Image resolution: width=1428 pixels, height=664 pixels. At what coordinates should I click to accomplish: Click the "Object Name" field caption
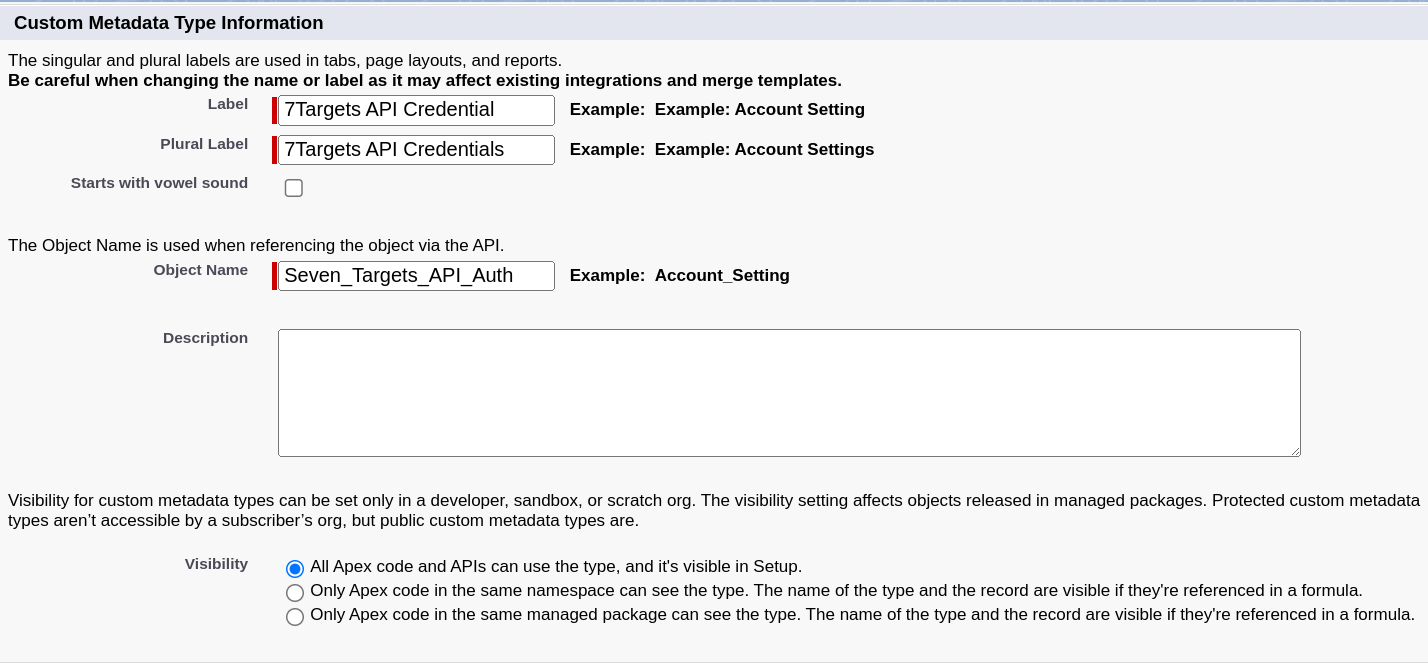[x=200, y=270]
